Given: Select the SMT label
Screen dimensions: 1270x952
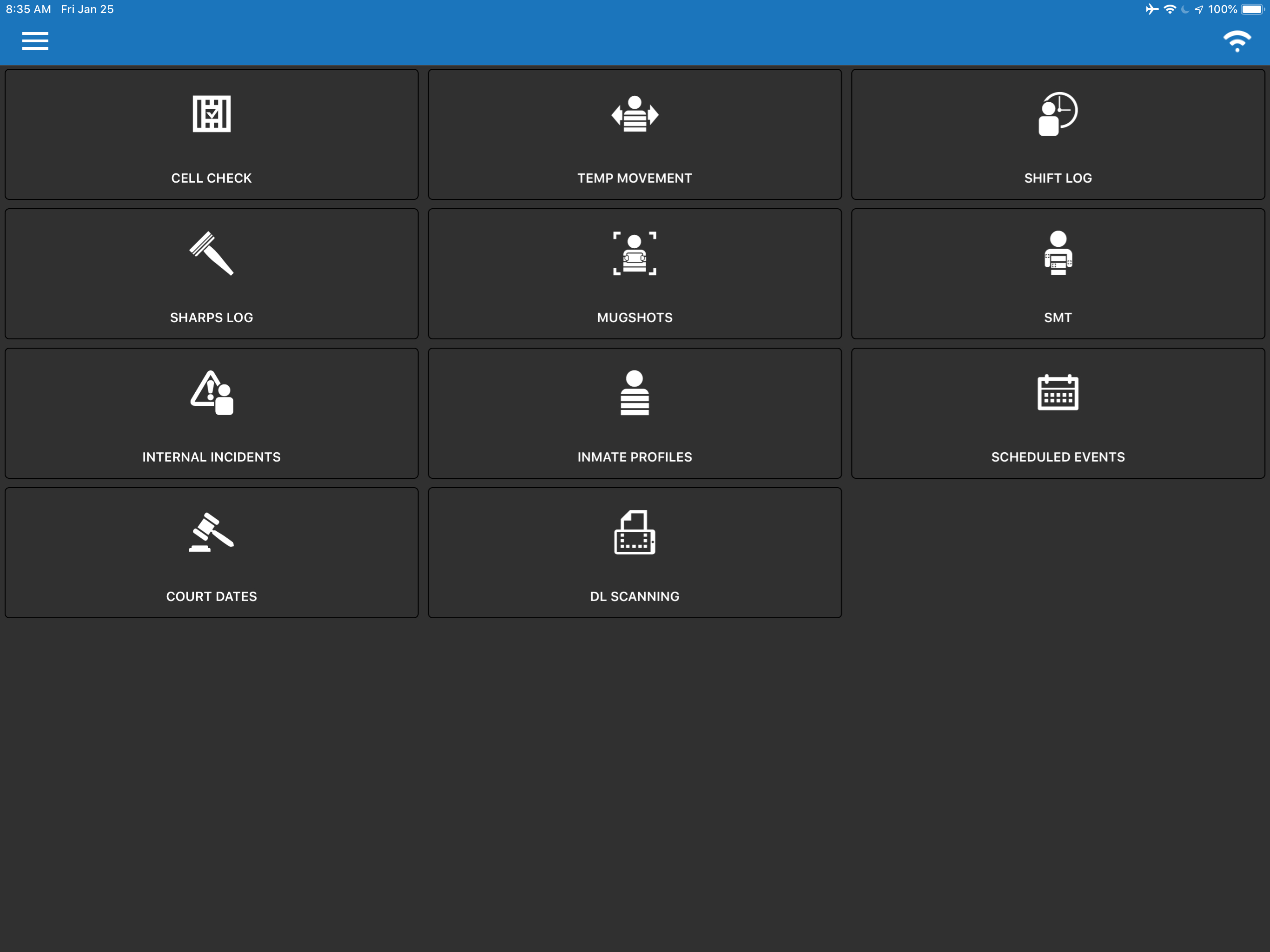Looking at the screenshot, I should (1058, 317).
